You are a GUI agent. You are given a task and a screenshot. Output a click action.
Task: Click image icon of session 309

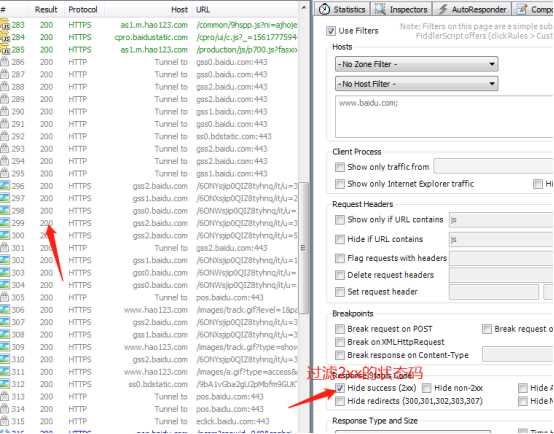[x=5, y=347]
